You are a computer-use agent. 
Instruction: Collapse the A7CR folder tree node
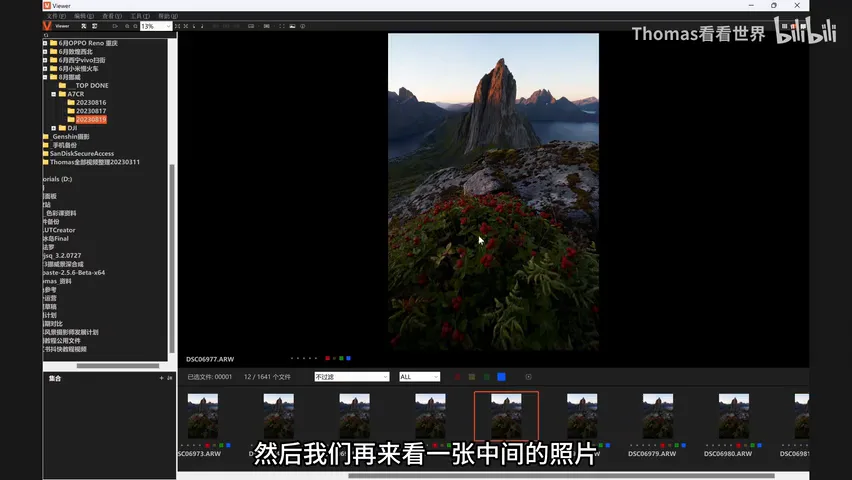coord(54,94)
